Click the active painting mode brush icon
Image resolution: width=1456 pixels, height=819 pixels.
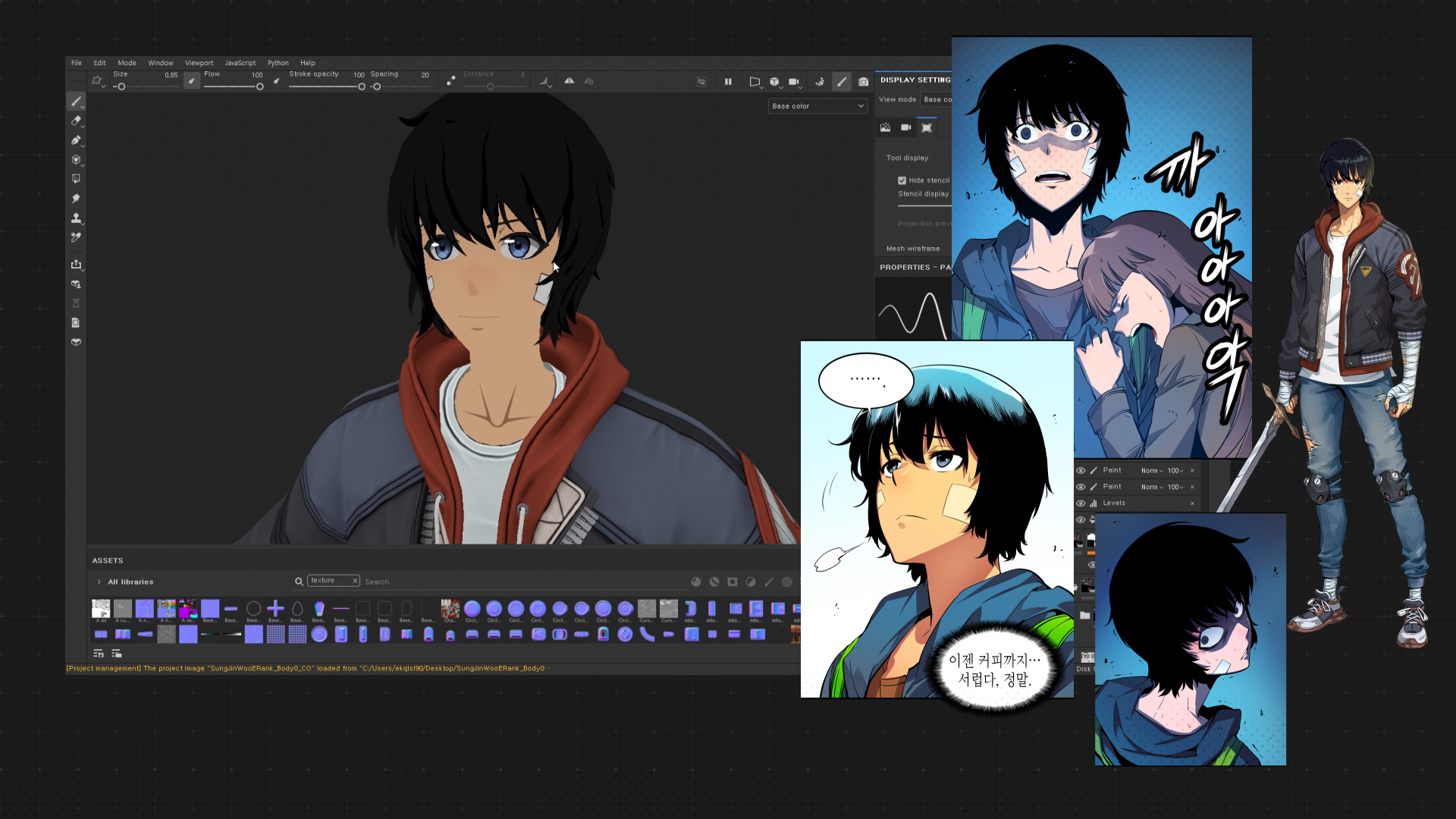(841, 81)
